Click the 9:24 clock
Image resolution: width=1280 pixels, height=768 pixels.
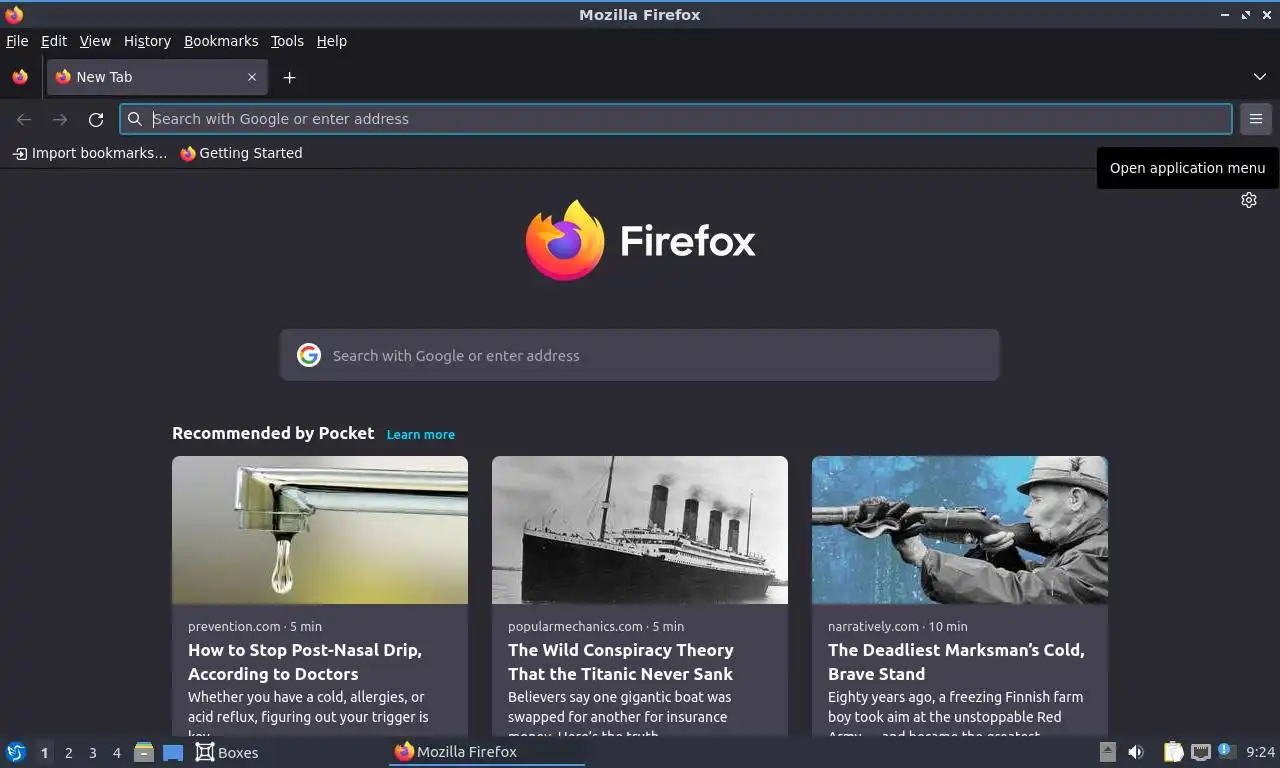coord(1260,752)
